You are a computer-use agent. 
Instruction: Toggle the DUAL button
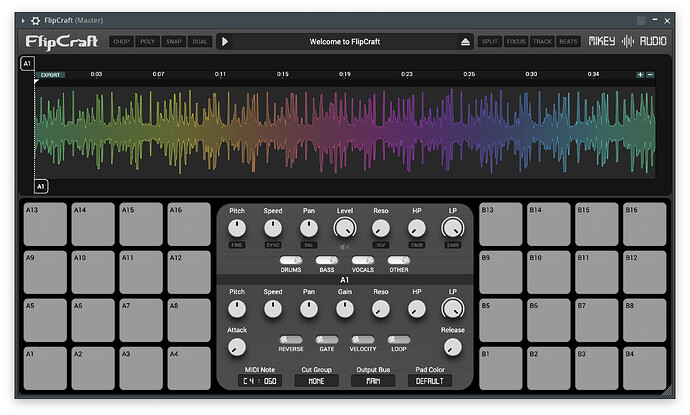200,41
